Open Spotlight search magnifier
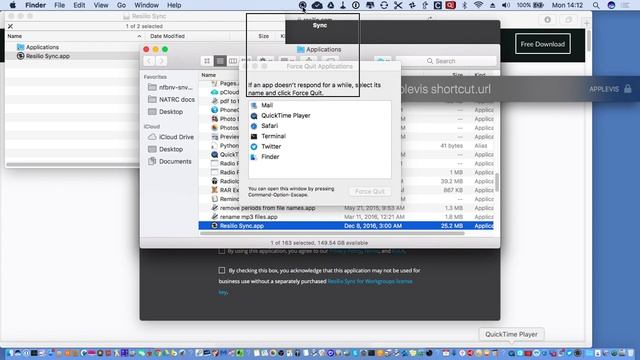640x360 pixels. pos(596,5)
